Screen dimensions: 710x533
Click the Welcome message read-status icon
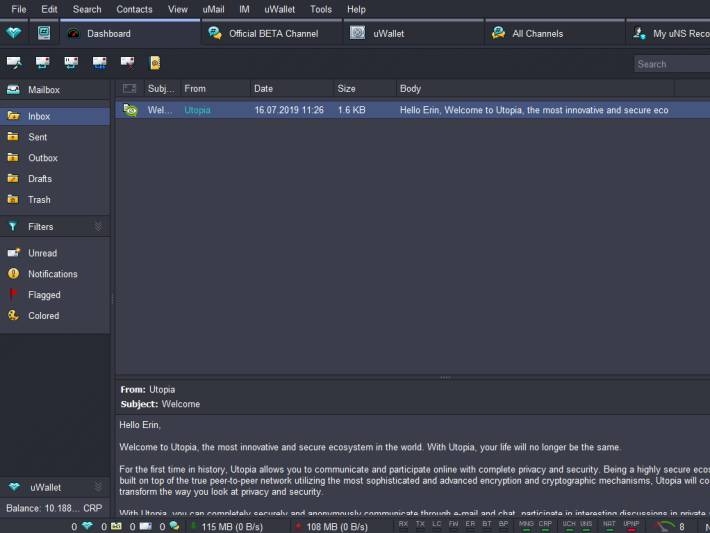130,110
